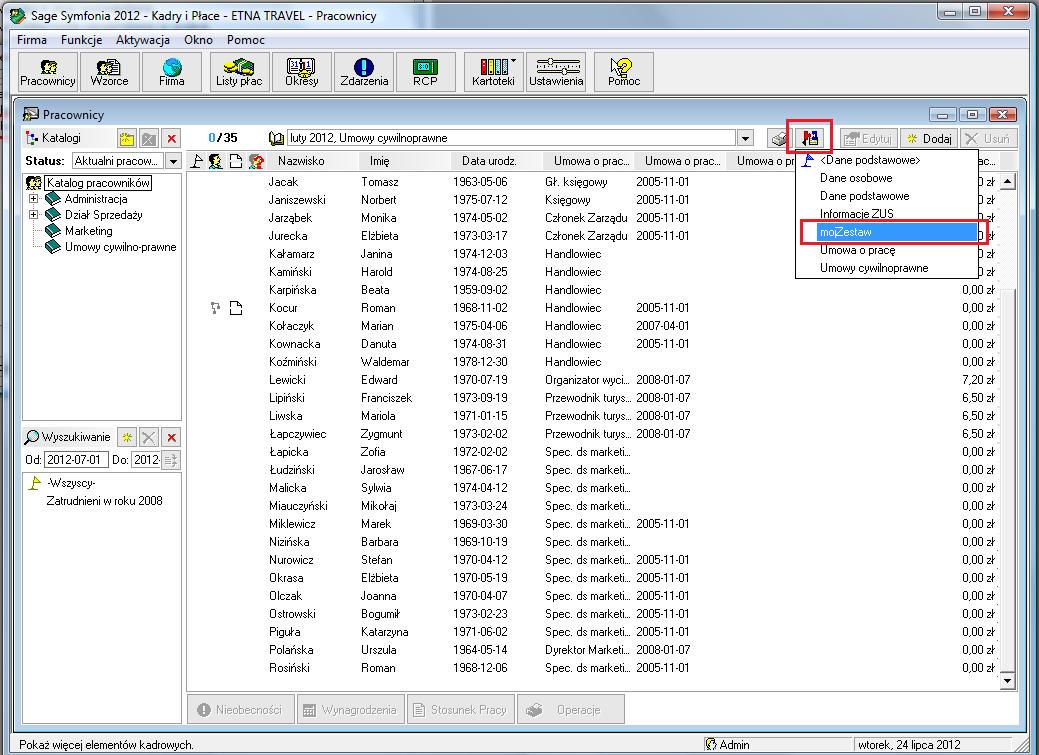Expand the Dział Sprzedaży catalog node
Viewport: 1039px width, 755px height.
pyautogui.click(x=34, y=215)
